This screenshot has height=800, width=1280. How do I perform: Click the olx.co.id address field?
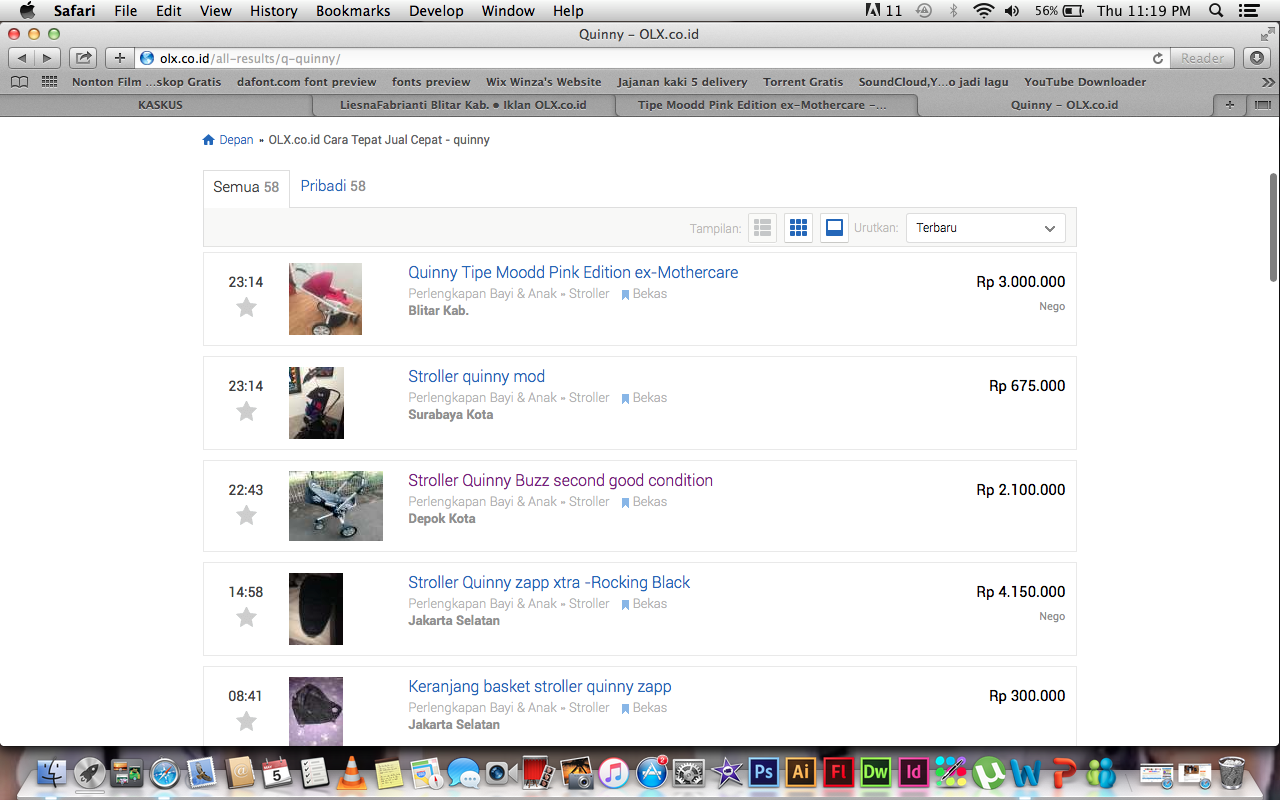650,58
